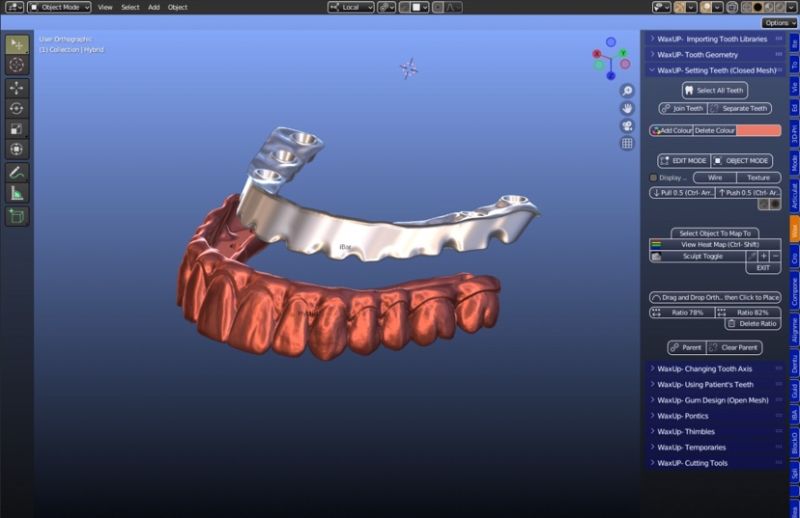Open the Add menu in header

[153, 7]
